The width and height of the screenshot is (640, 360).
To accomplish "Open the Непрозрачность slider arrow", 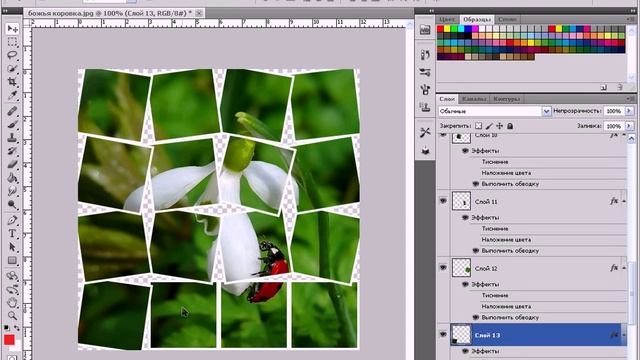I will click(x=629, y=111).
